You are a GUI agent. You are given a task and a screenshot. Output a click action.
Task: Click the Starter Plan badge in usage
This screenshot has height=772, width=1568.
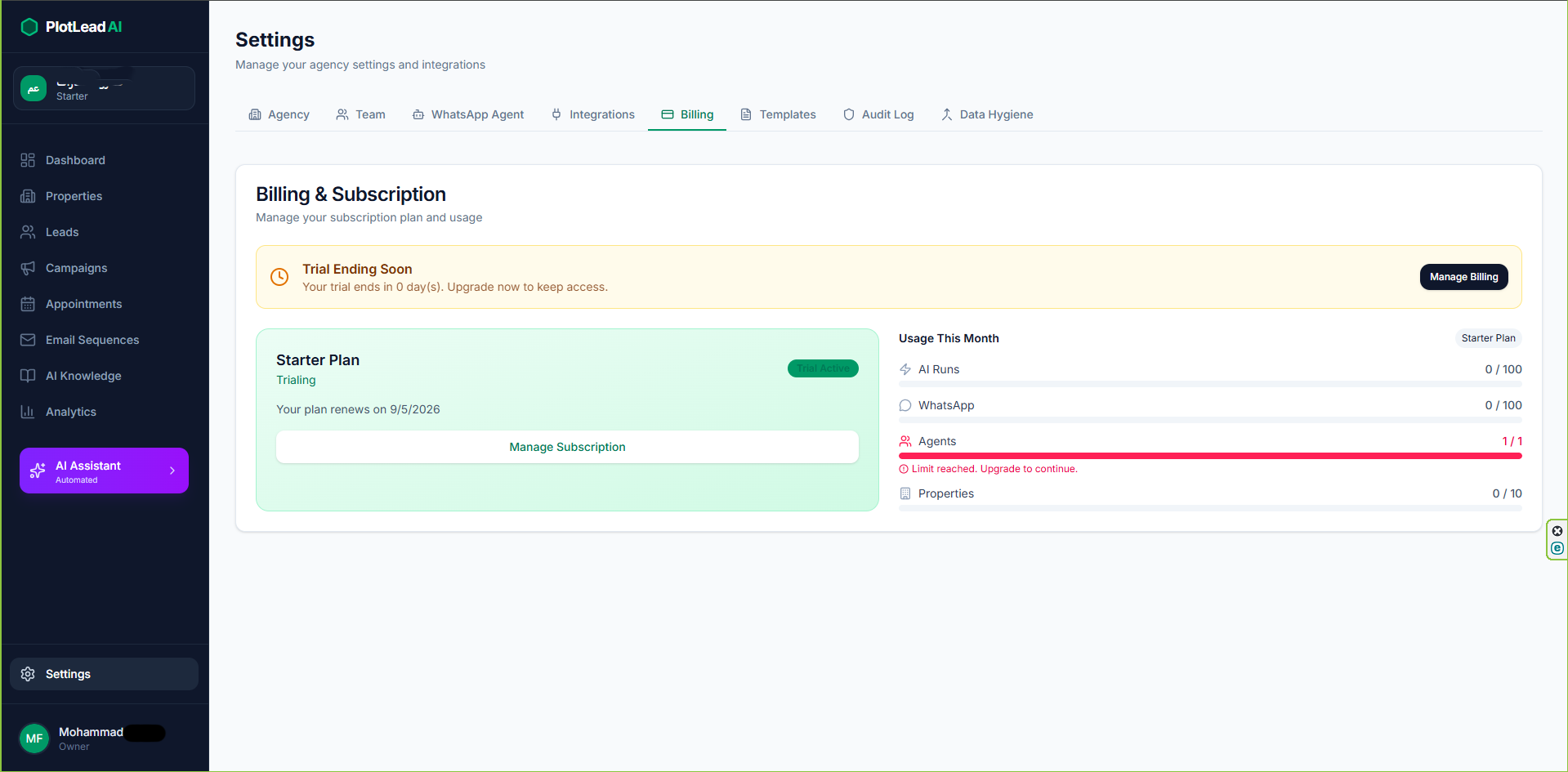click(x=1488, y=338)
